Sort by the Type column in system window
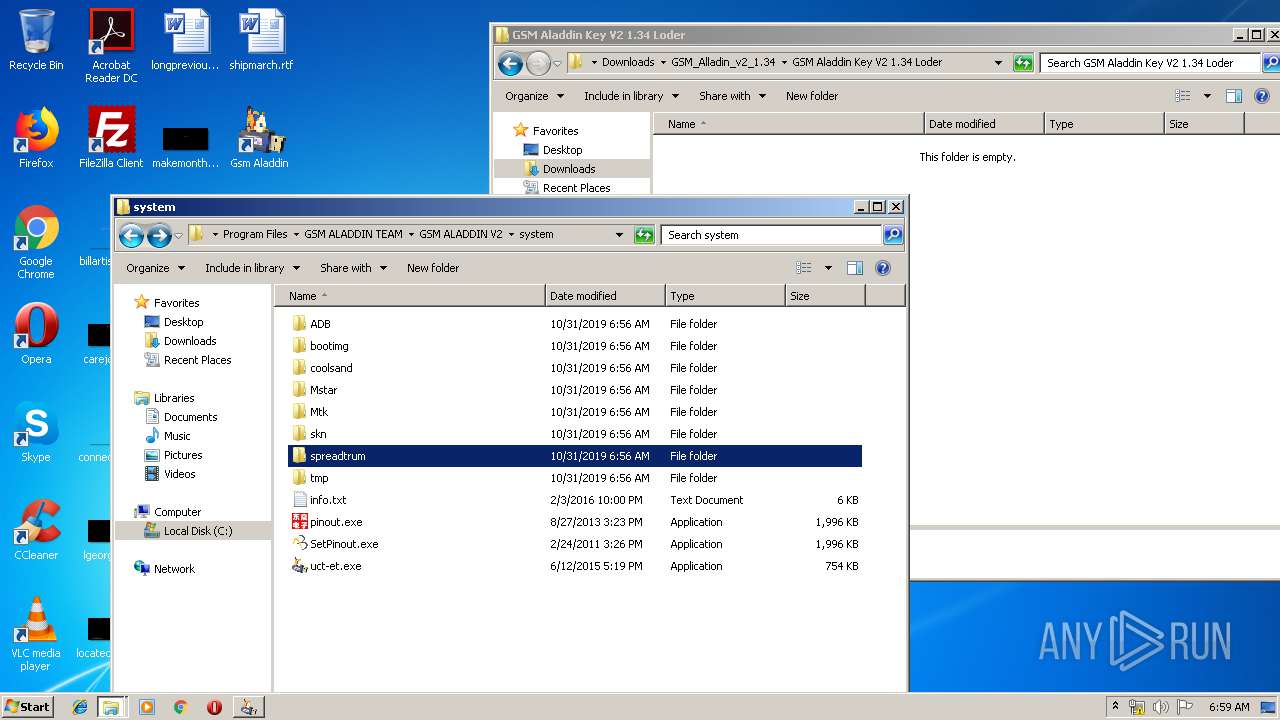This screenshot has width=1280, height=720. point(725,296)
